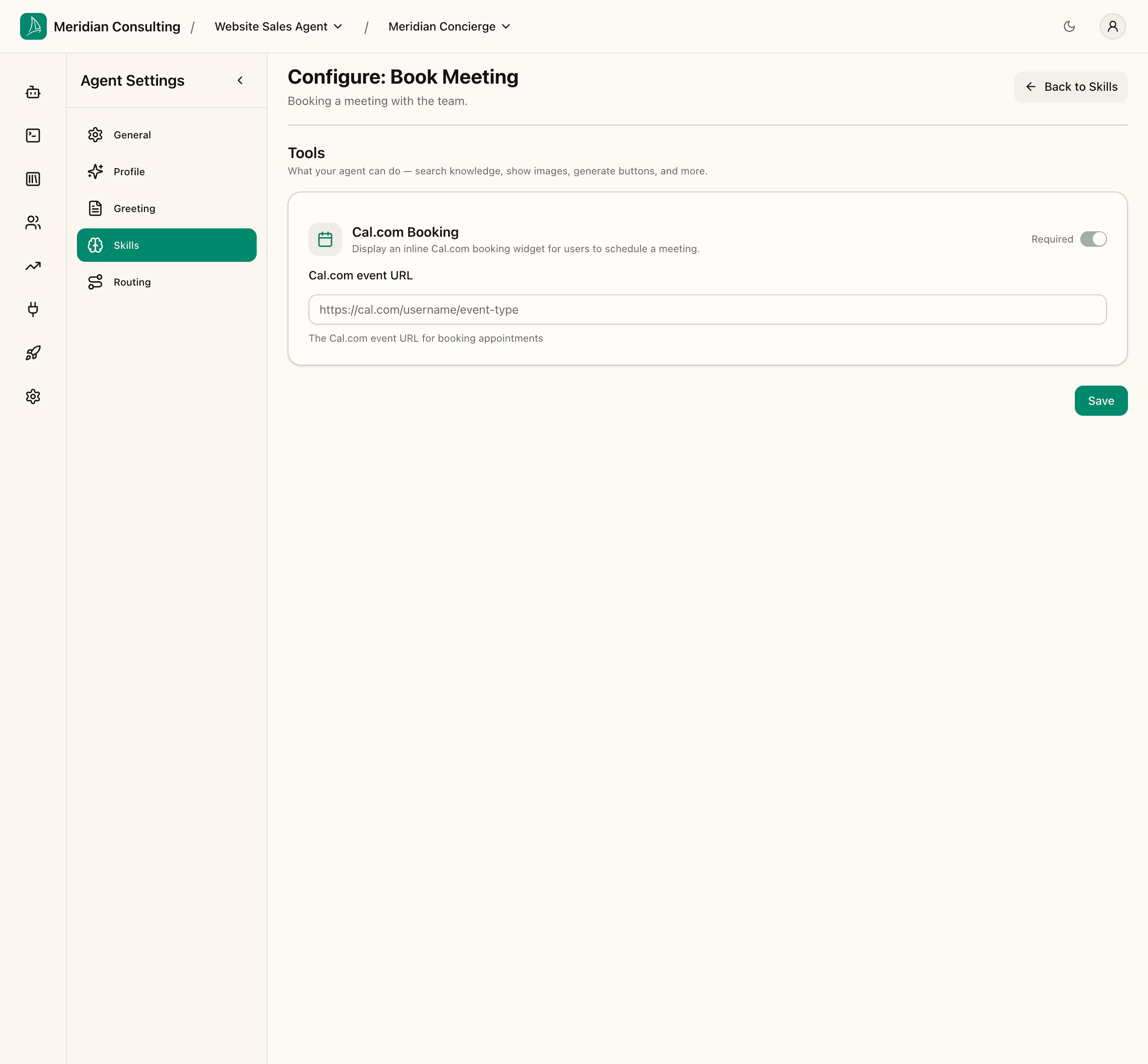1148x1064 pixels.
Task: Click the 'Cal.com event URL' label
Action: point(360,276)
